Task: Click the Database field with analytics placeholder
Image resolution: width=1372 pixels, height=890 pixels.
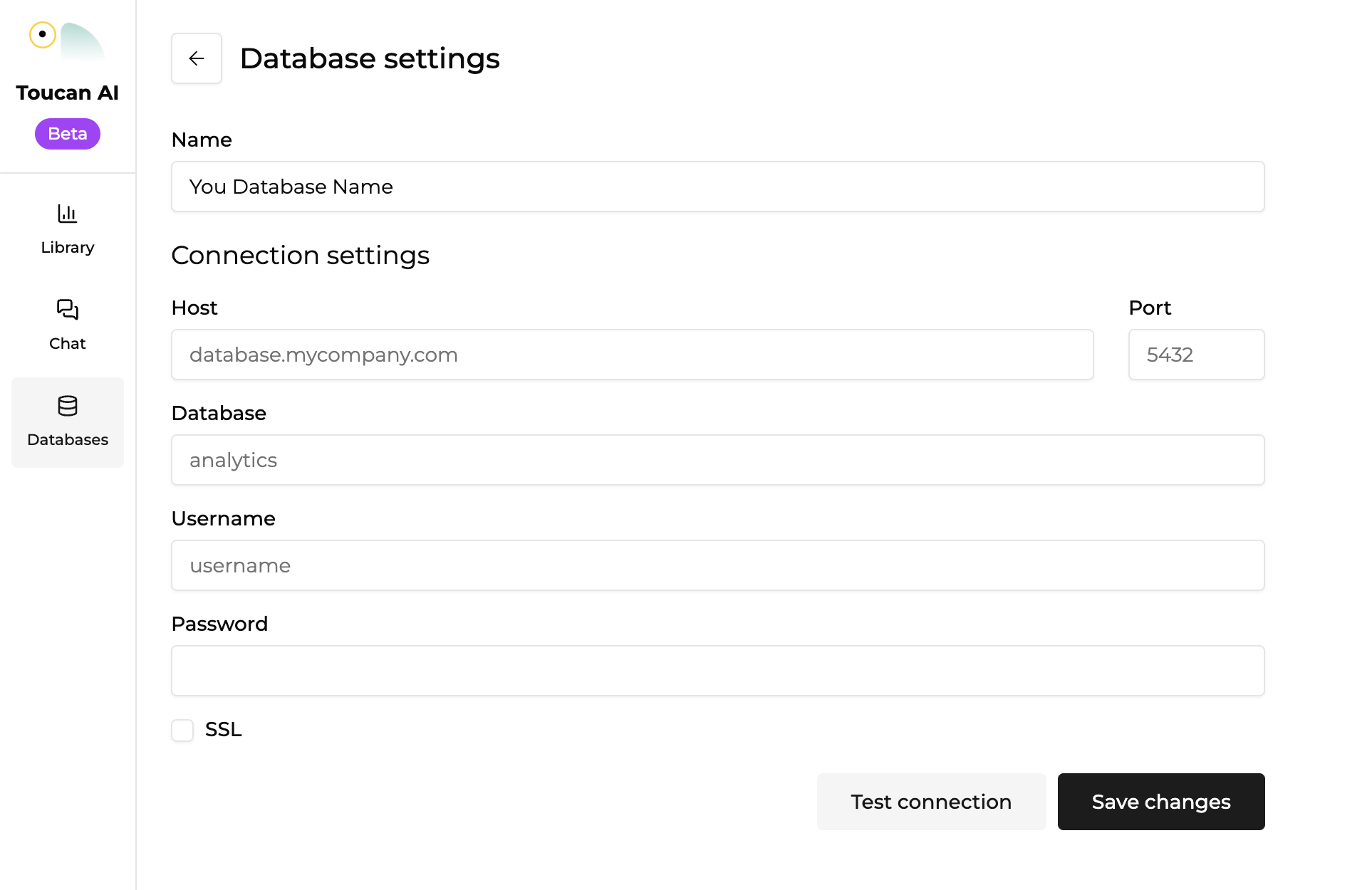Action: [x=717, y=460]
